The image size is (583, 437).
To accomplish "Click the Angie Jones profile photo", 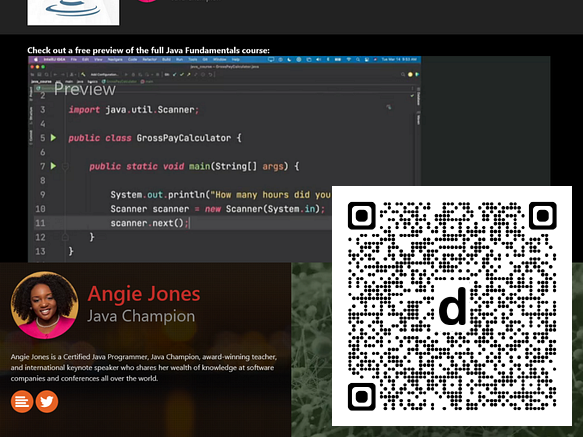I will (45, 305).
